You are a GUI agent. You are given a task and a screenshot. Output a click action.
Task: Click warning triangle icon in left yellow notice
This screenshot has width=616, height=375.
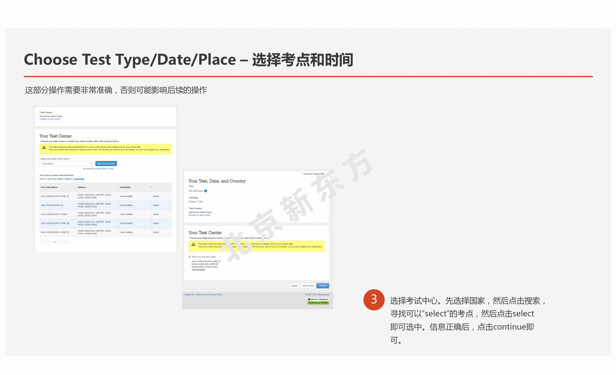44,147
